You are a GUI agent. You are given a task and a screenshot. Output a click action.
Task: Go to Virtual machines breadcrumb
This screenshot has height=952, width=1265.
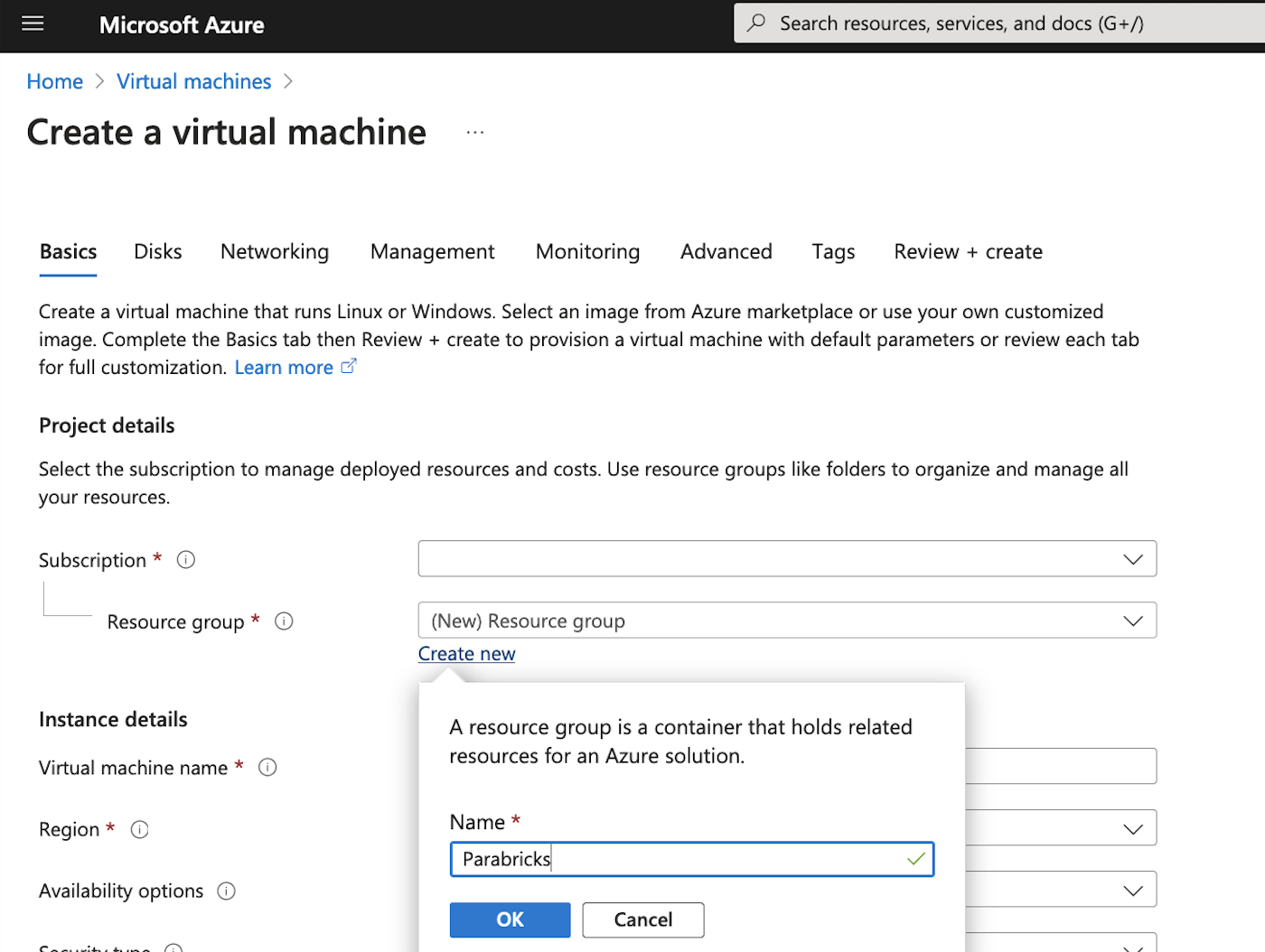(193, 81)
